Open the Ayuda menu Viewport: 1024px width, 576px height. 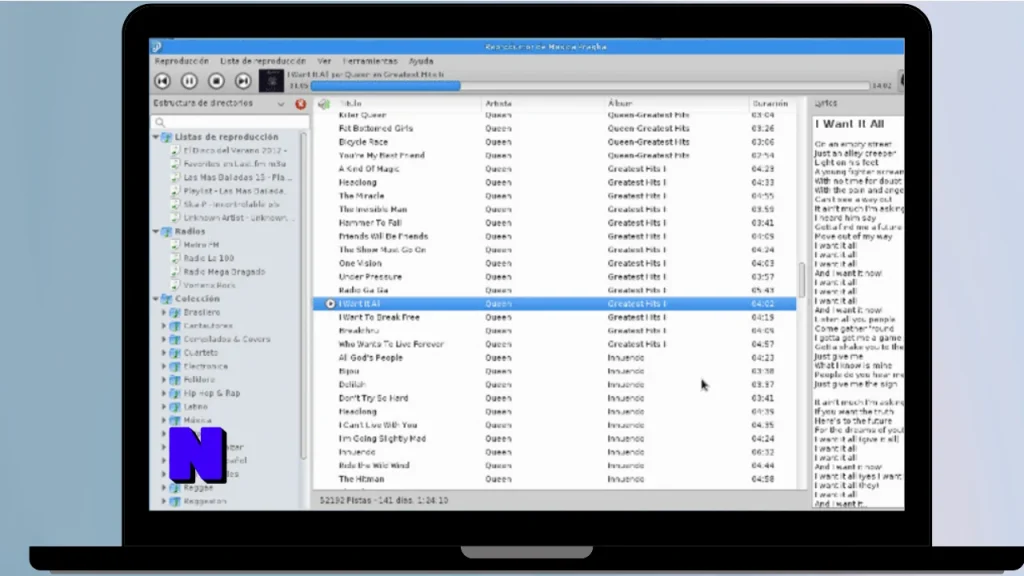(x=421, y=61)
